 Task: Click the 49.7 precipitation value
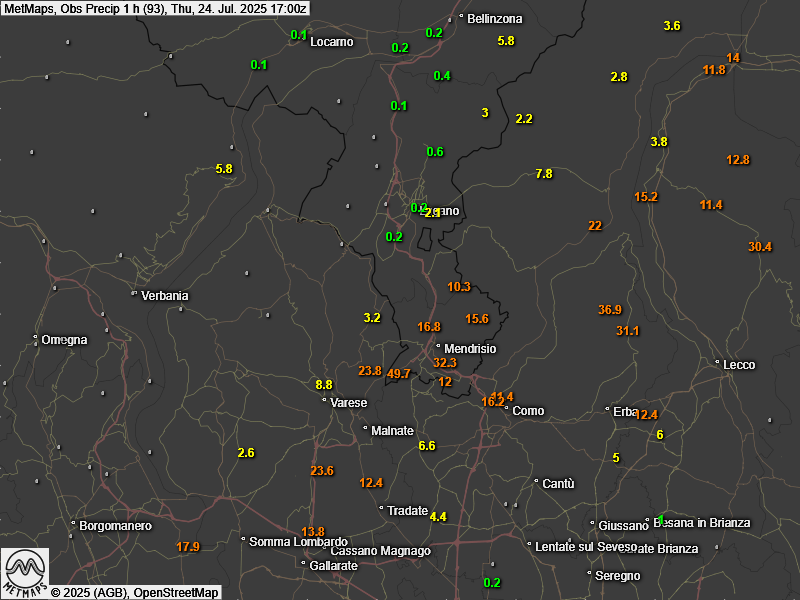coord(398,373)
